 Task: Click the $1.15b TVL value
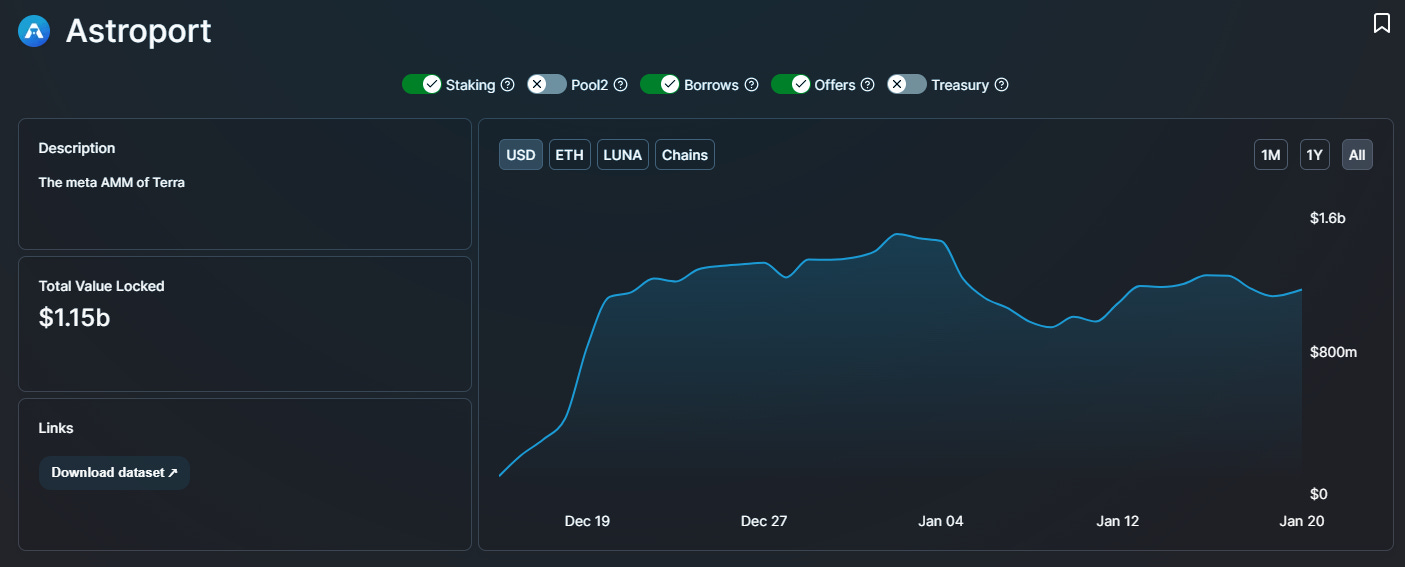pyautogui.click(x=74, y=318)
